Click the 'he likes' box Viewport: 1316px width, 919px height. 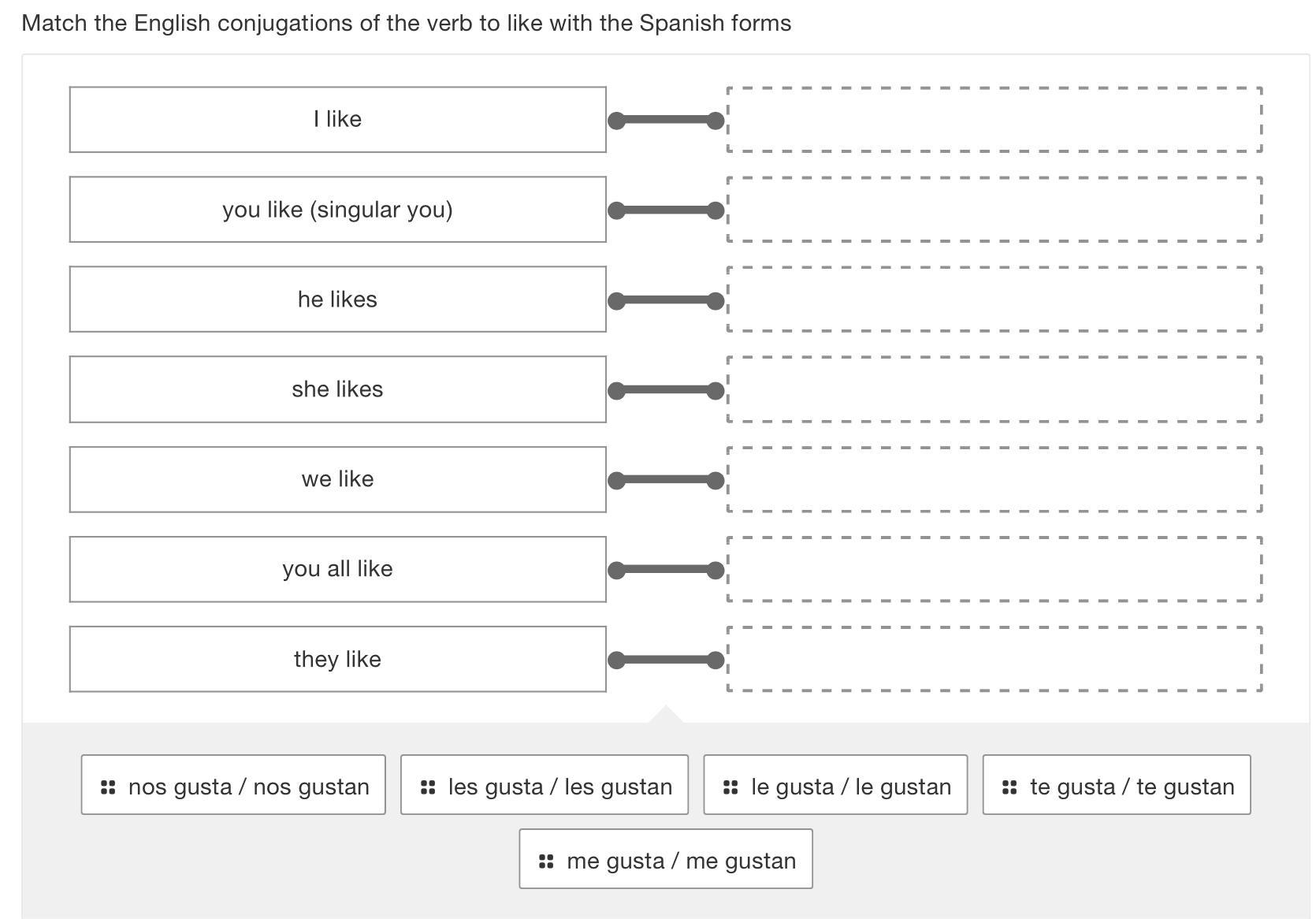(x=337, y=299)
